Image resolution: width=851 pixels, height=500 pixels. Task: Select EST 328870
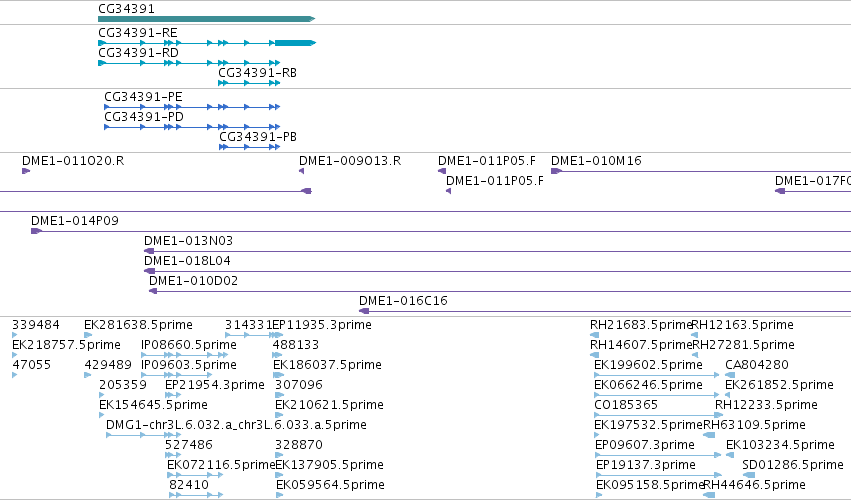(299, 446)
